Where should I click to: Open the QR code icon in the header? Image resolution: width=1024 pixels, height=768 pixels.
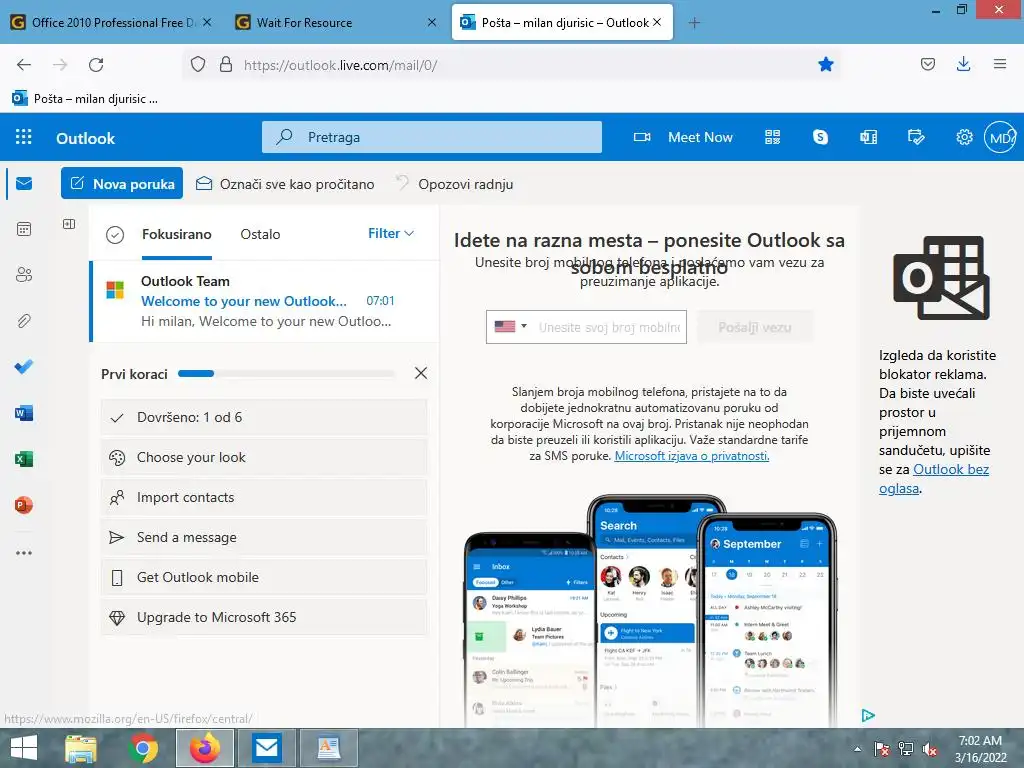(773, 137)
